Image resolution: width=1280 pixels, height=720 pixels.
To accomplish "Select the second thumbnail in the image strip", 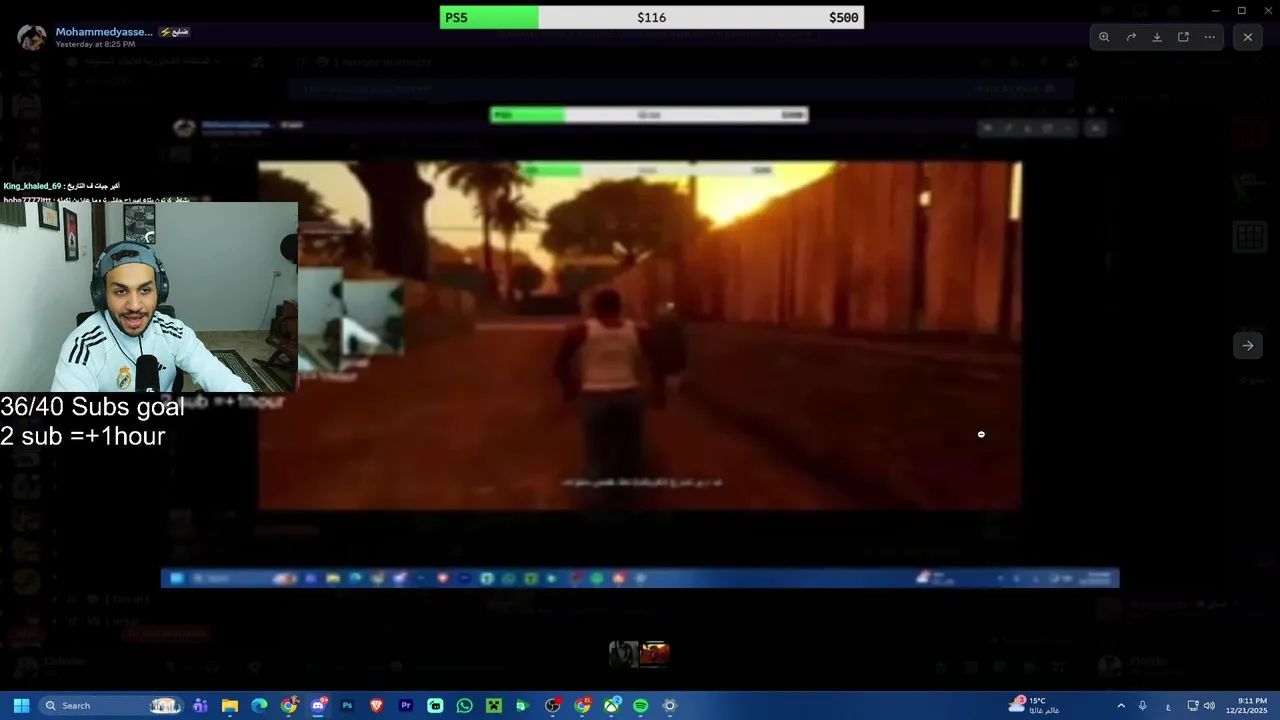I will [x=655, y=654].
